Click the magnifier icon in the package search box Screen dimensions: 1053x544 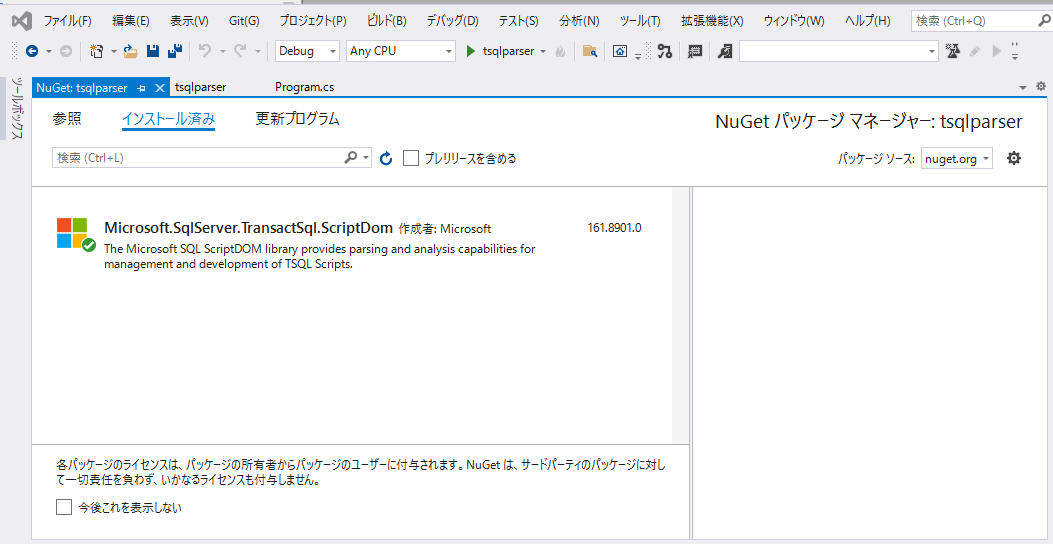tap(351, 158)
